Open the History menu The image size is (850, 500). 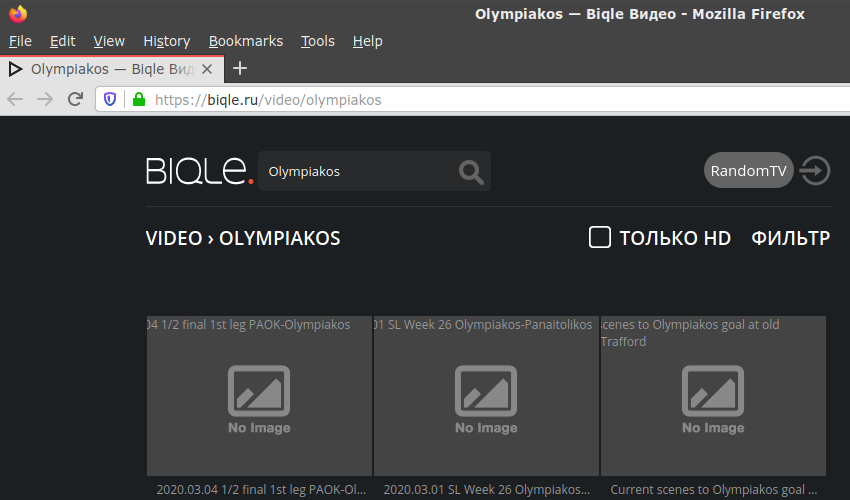click(166, 41)
